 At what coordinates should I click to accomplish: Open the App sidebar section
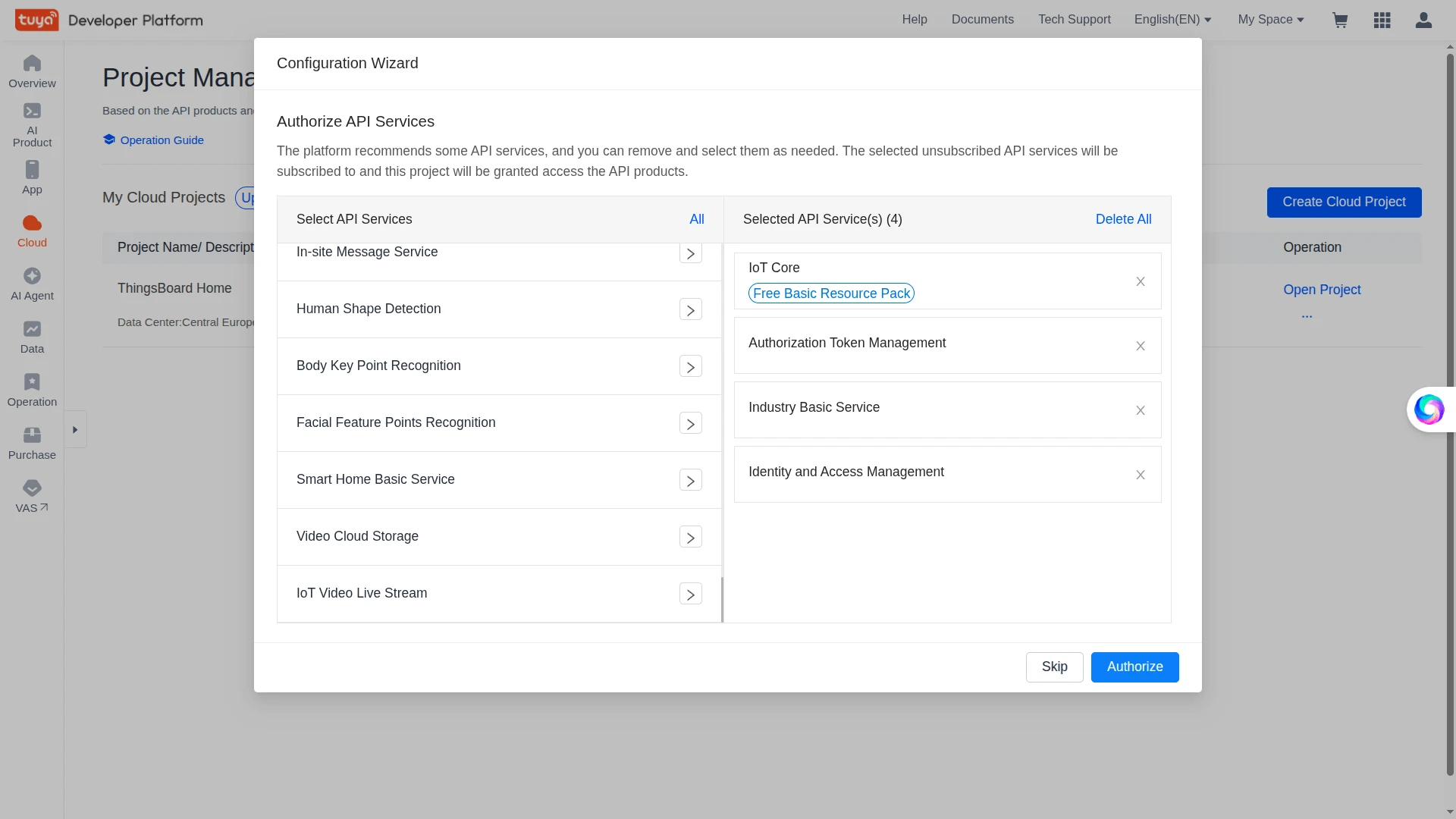point(32,178)
